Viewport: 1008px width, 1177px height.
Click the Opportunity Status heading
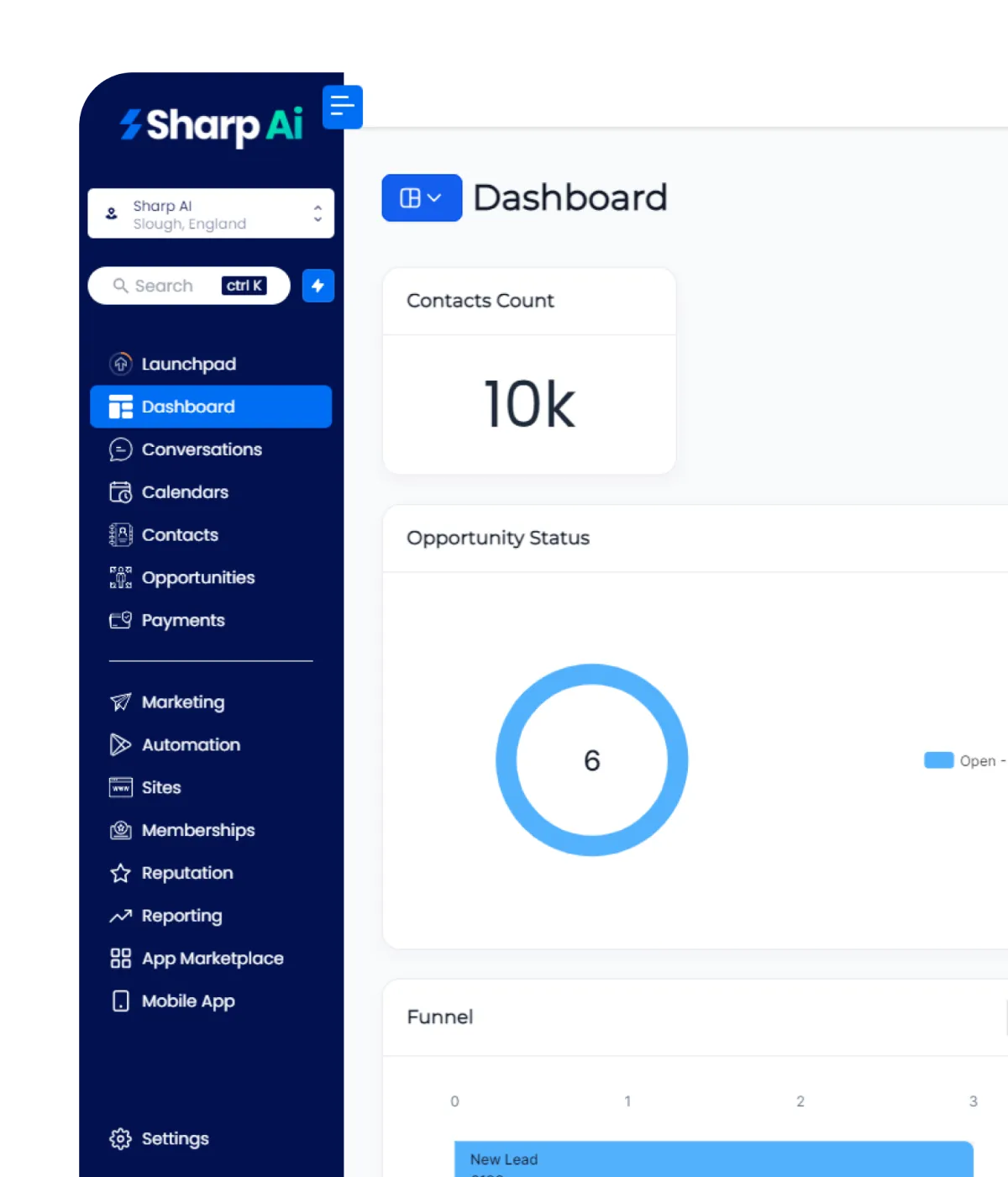coord(498,539)
